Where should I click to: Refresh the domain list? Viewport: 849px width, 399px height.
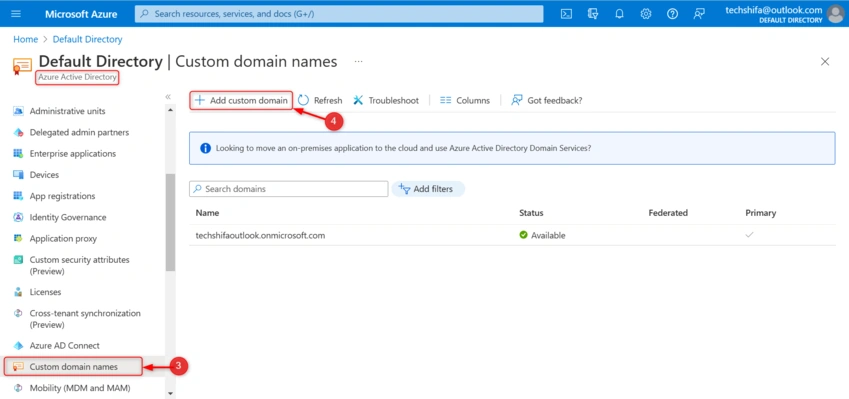320,100
